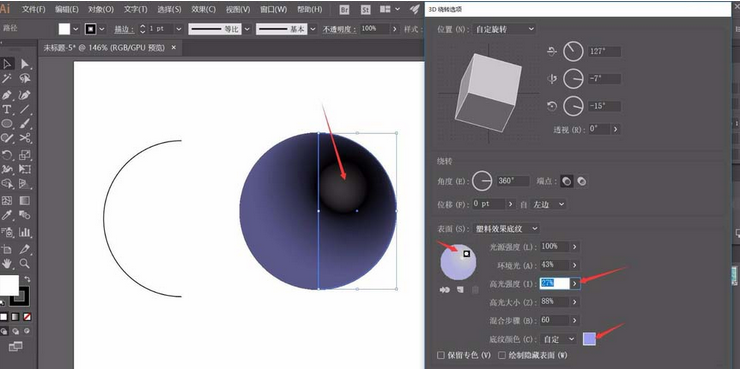The image size is (740, 369).
Task: Select the Pen tool
Action: tap(7, 94)
